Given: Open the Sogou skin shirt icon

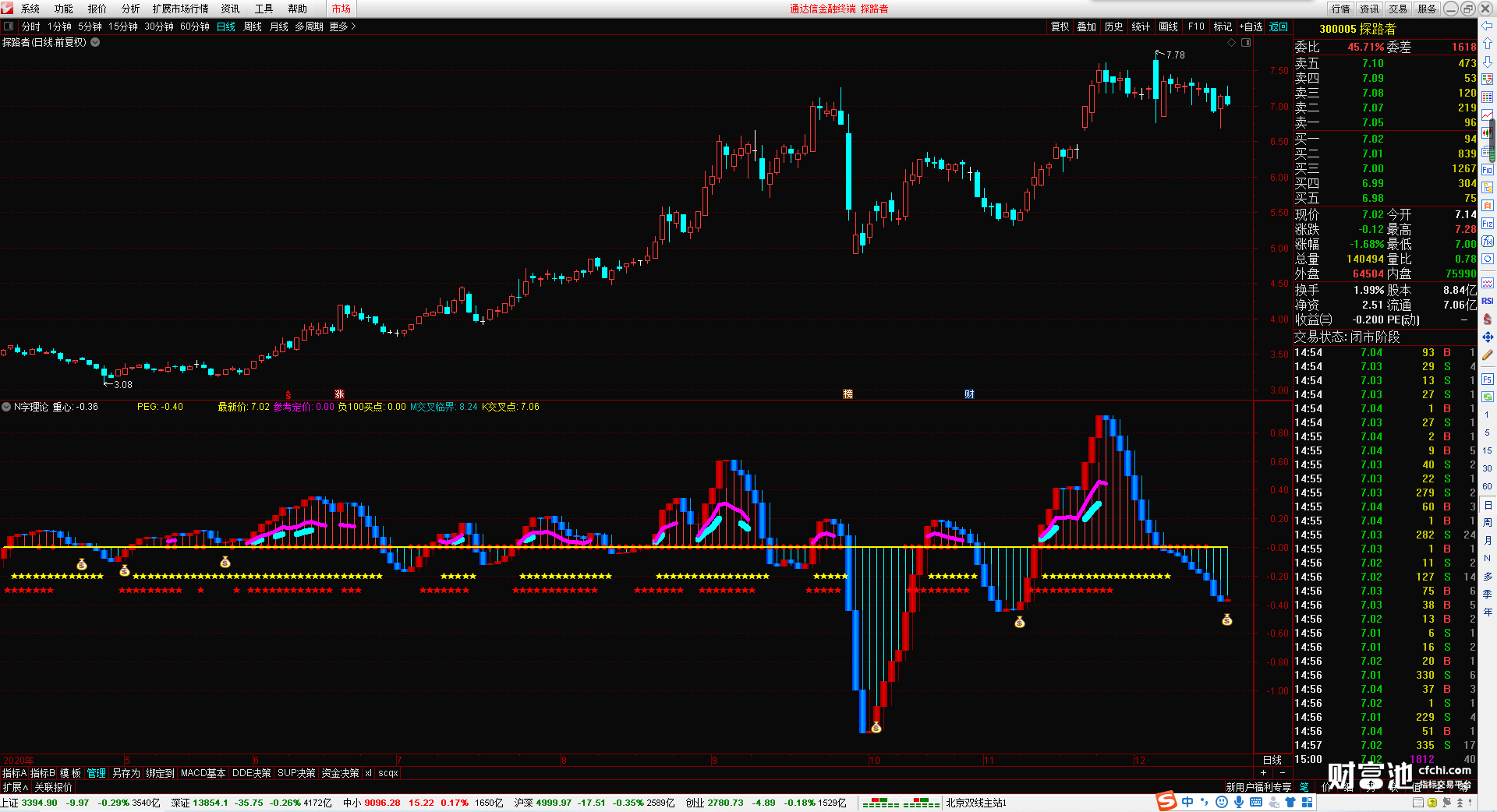Looking at the screenshot, I should click(1290, 802).
